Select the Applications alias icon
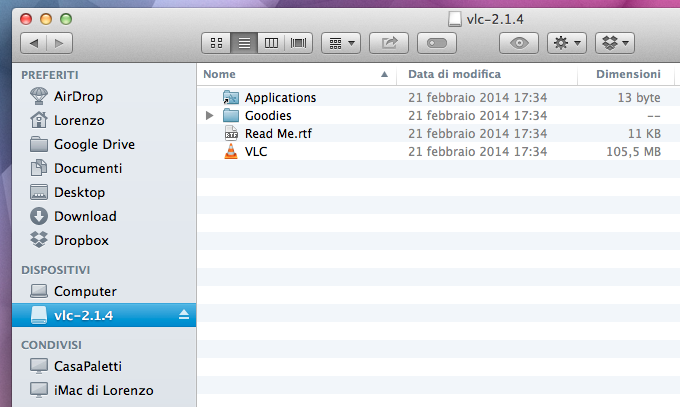 coord(231,97)
